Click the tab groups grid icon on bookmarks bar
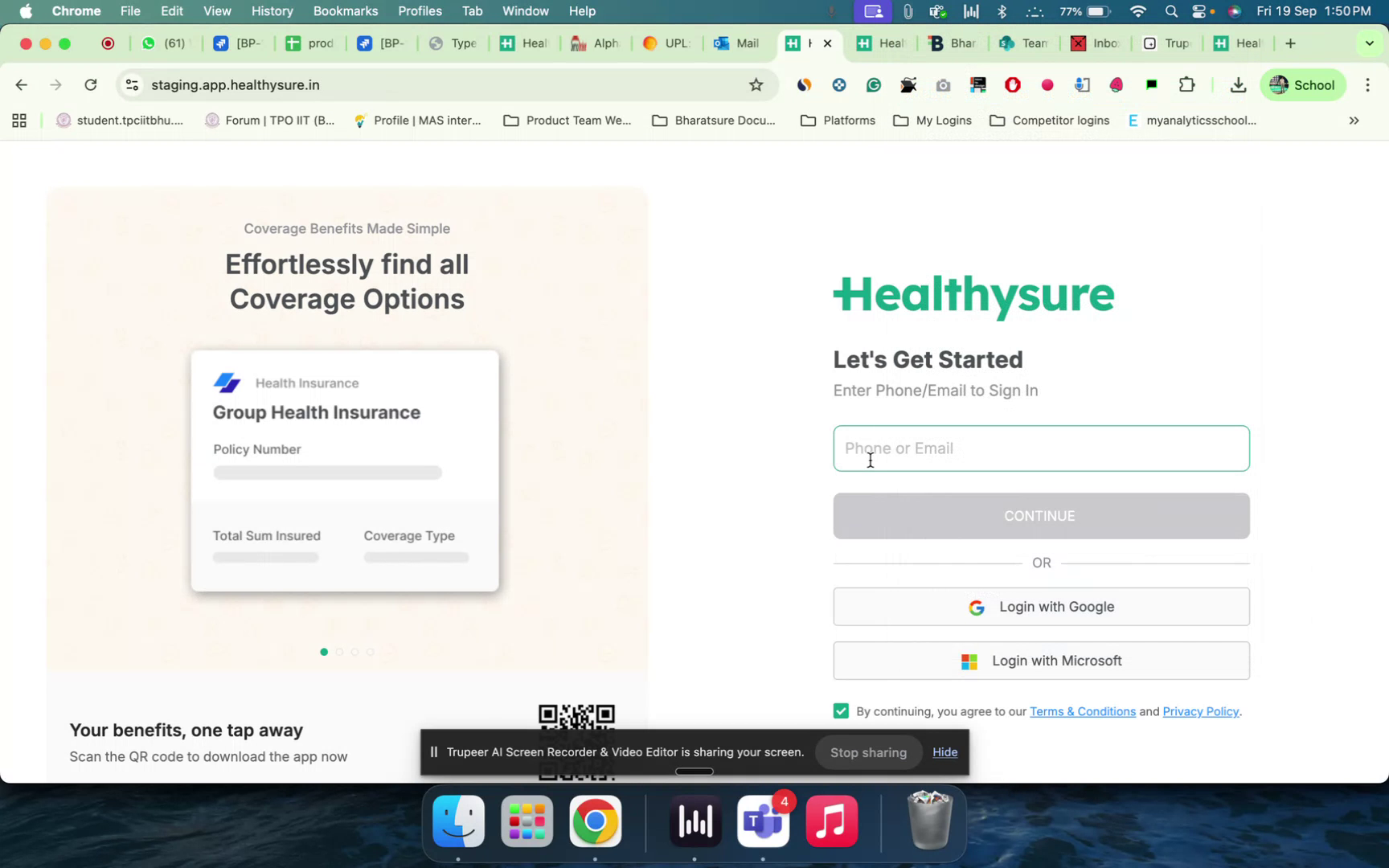Screen dimensions: 1389x868 (x=18, y=121)
